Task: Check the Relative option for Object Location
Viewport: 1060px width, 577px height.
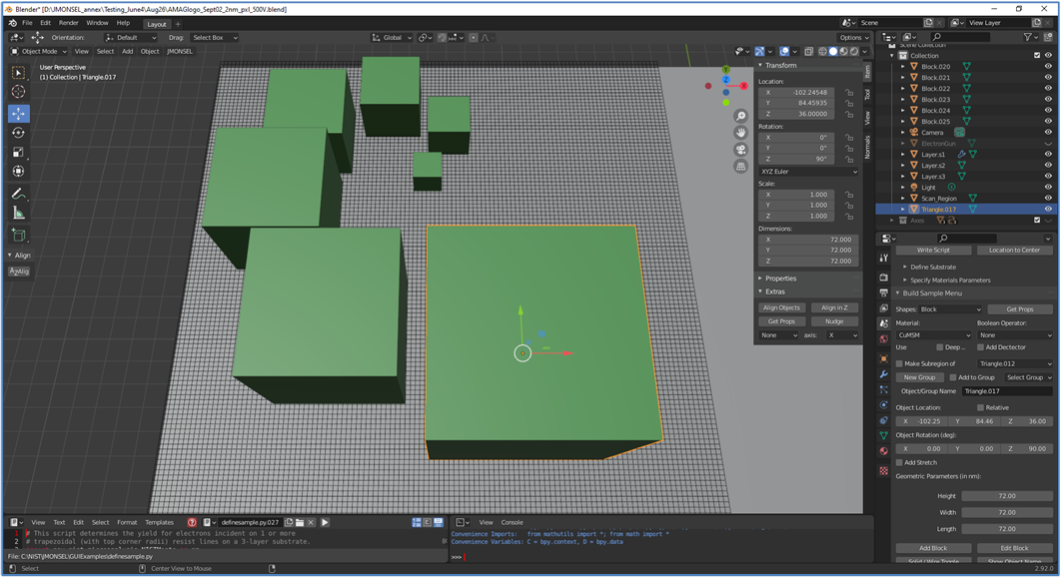Action: click(x=980, y=408)
